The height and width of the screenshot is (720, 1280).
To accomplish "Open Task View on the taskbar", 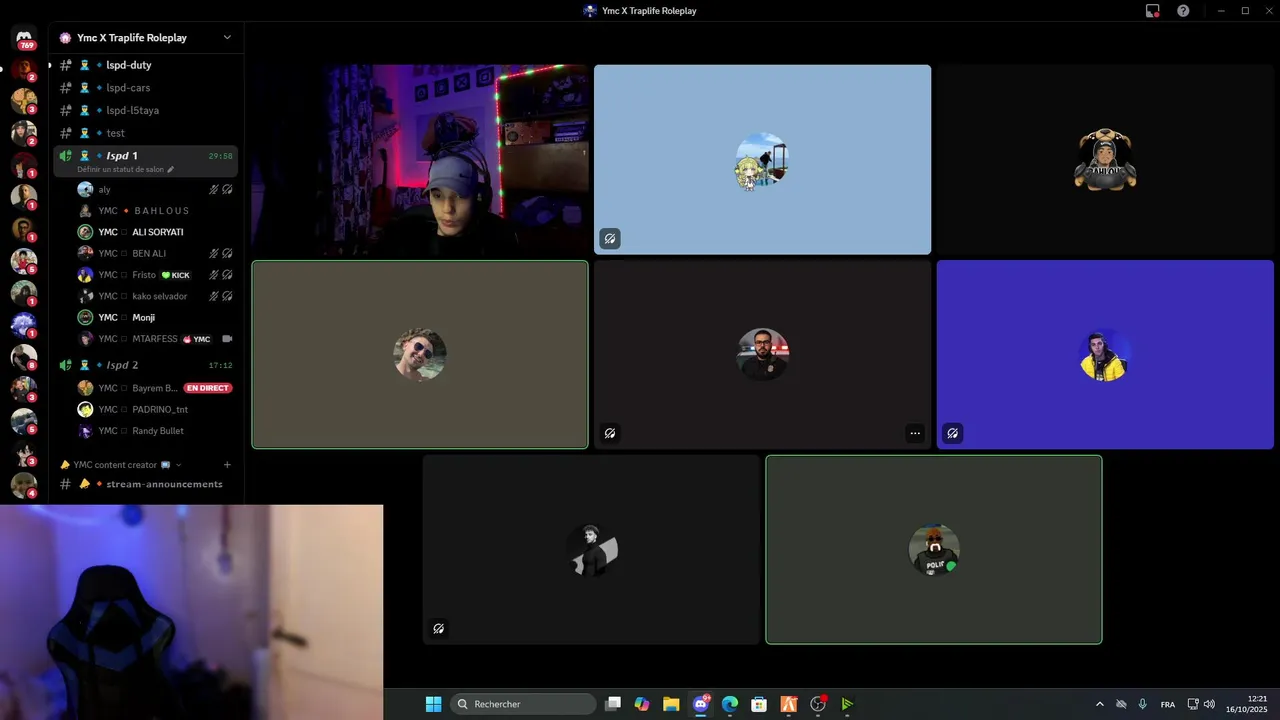I will (x=613, y=704).
